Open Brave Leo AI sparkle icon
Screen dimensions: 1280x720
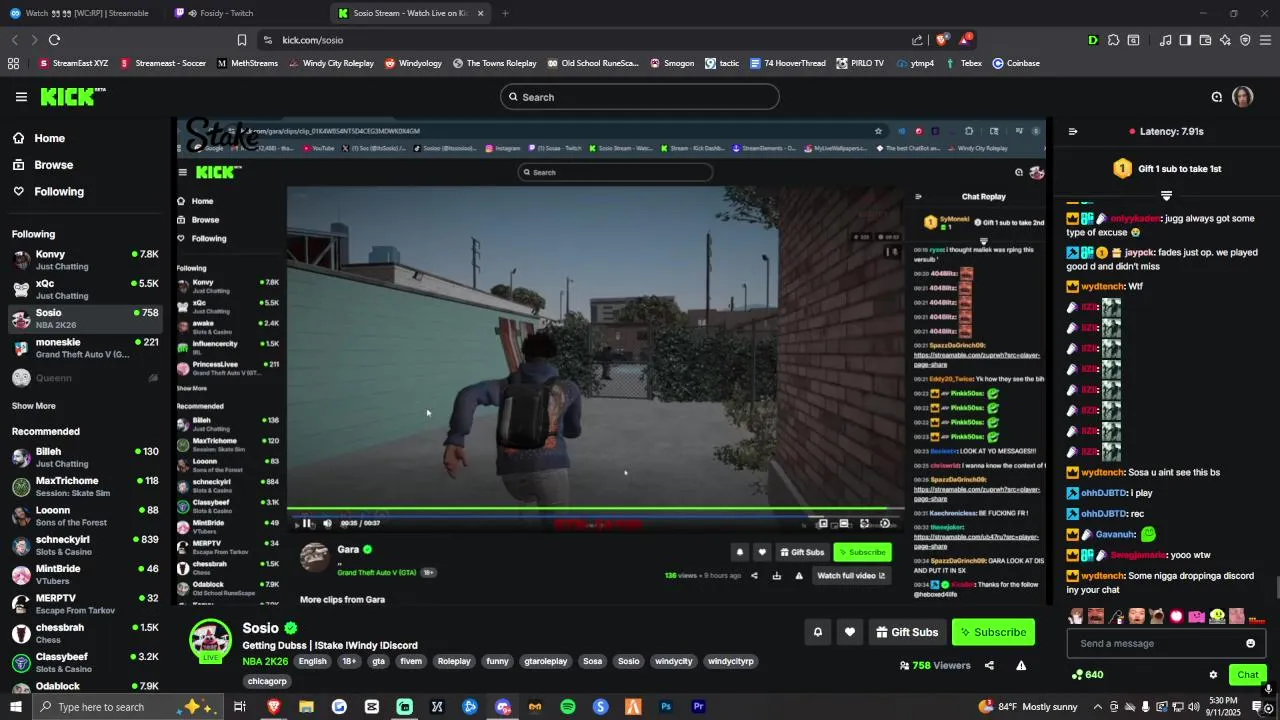pyautogui.click(x=1225, y=40)
